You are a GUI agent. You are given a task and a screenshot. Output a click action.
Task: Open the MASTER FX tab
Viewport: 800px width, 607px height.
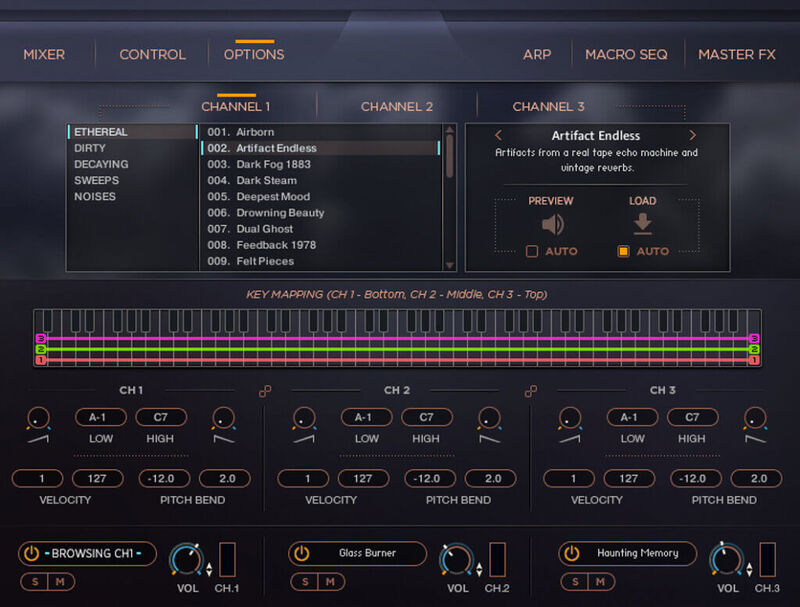pyautogui.click(x=736, y=54)
